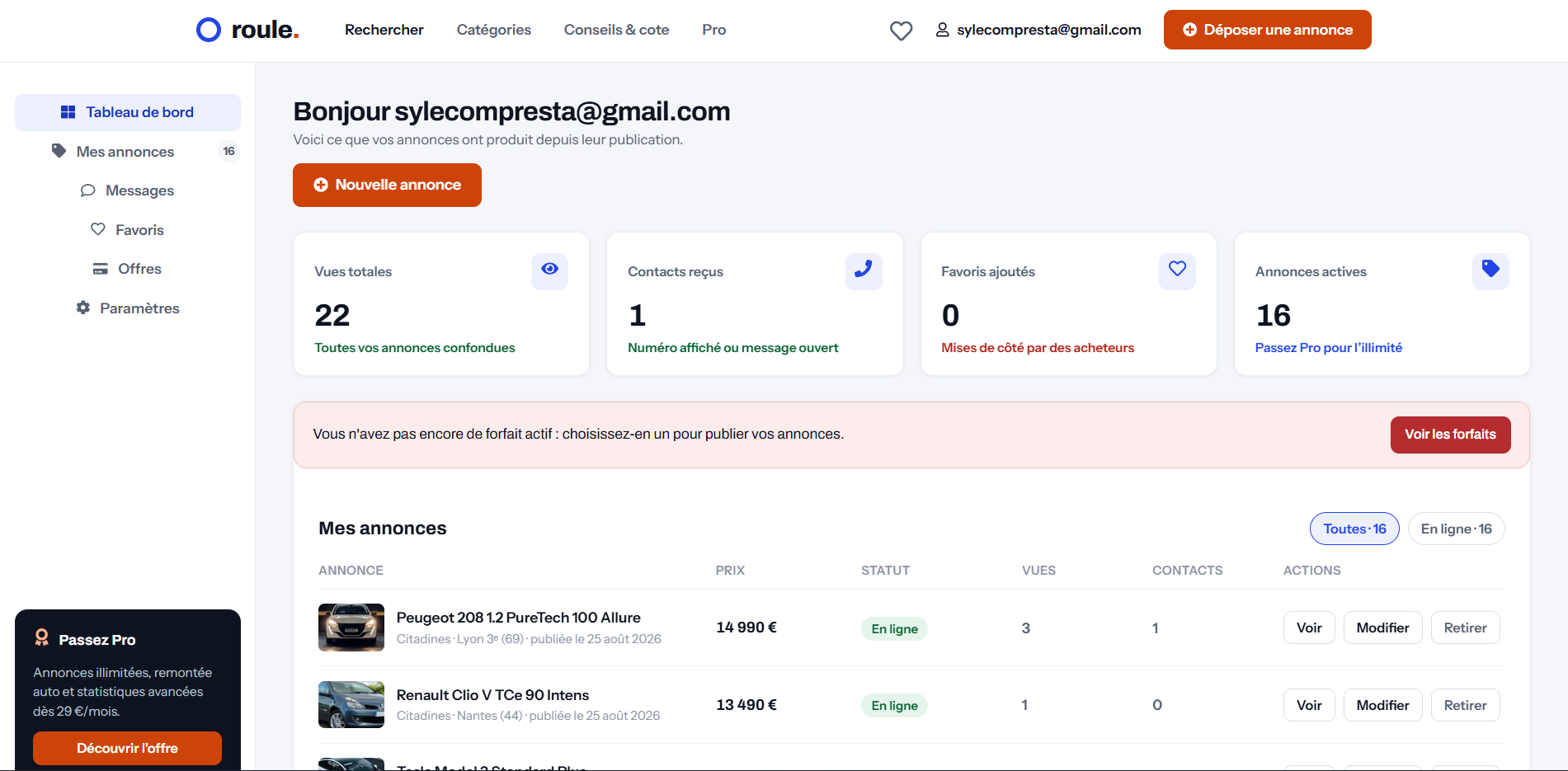Screen dimensions: 1568x771
Task: Click Toutes vos annonces confondues text
Action: (x=415, y=348)
